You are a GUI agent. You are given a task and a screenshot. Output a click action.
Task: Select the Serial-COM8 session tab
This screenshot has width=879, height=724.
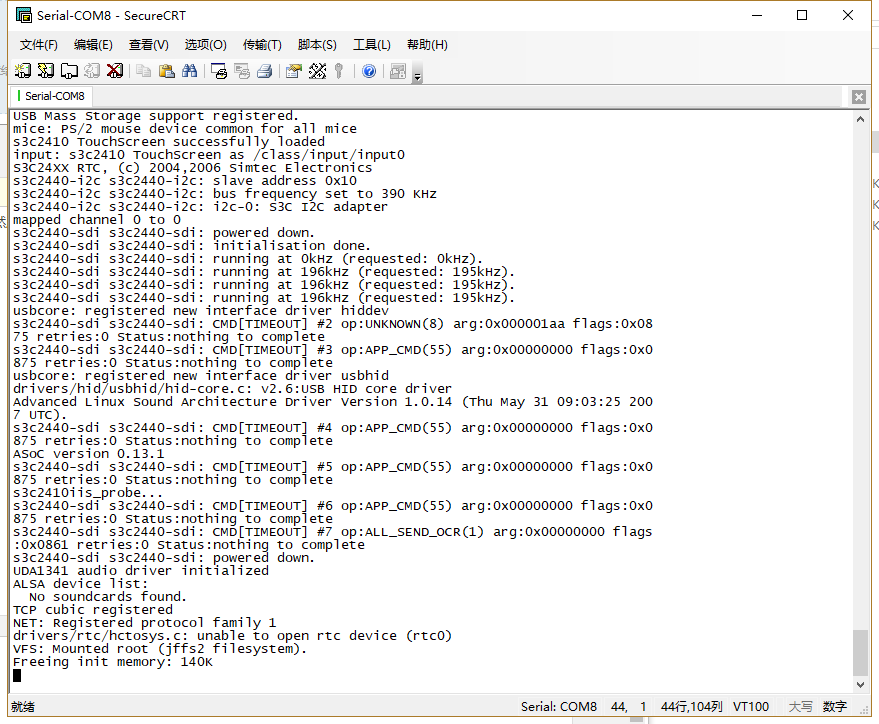(51, 96)
